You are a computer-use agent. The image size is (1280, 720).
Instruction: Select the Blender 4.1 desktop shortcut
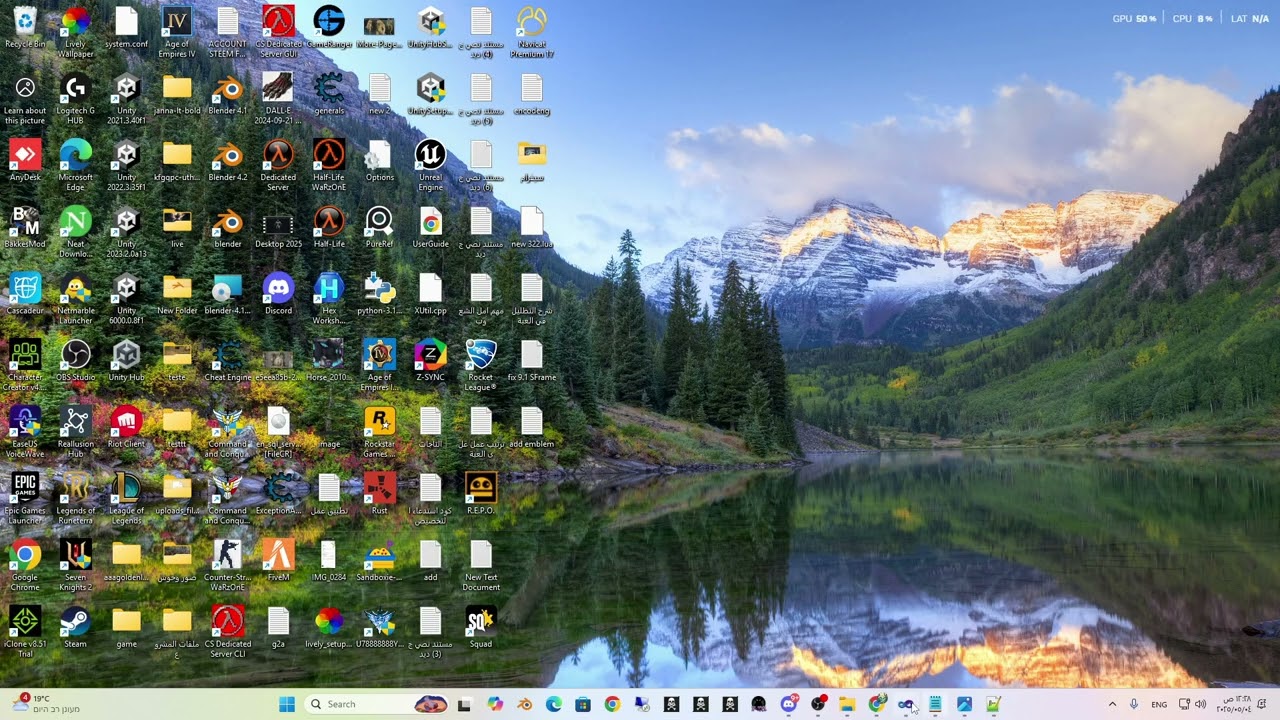[x=228, y=95]
